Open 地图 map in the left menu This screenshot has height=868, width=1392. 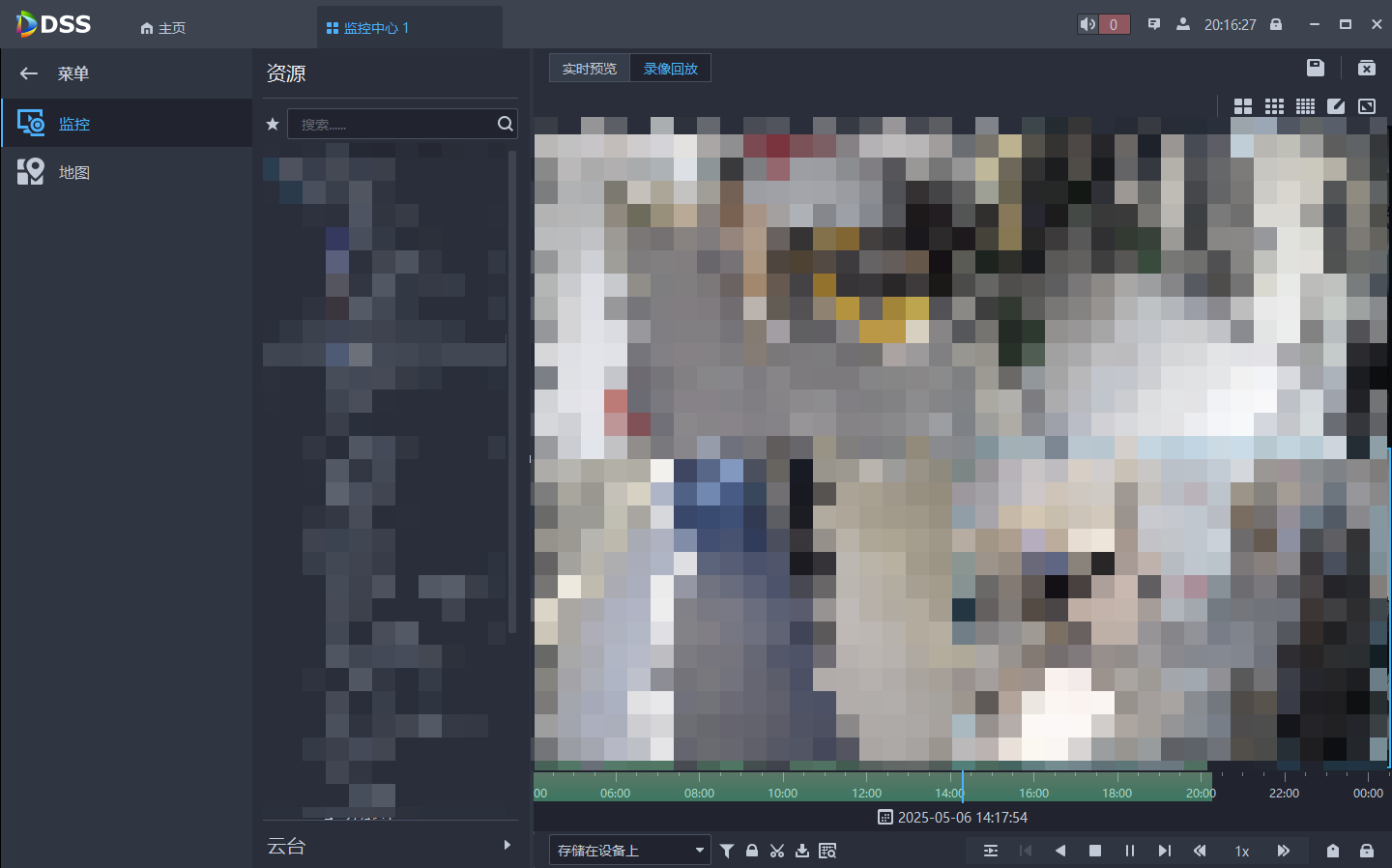tap(74, 172)
